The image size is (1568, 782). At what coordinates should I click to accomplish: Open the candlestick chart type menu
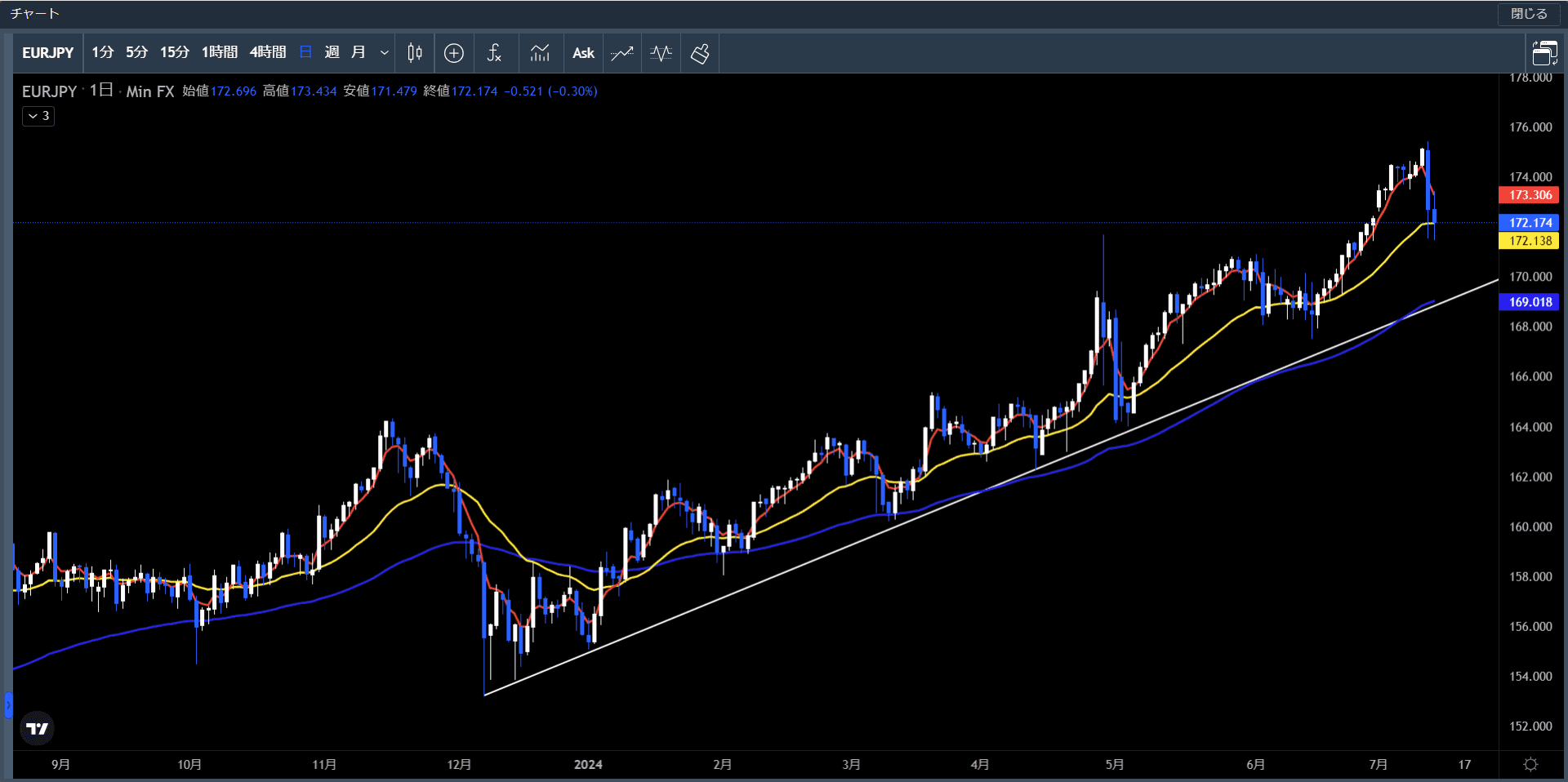tap(415, 53)
